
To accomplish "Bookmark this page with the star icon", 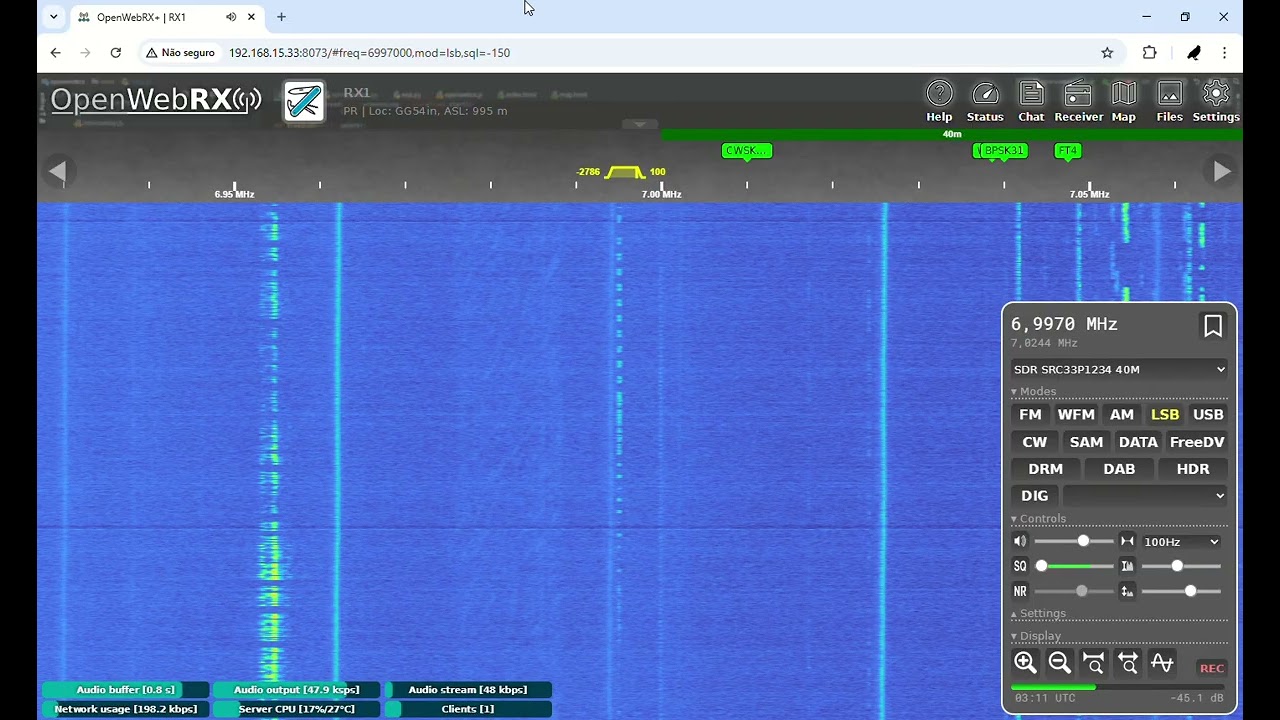I will click(x=1107, y=53).
